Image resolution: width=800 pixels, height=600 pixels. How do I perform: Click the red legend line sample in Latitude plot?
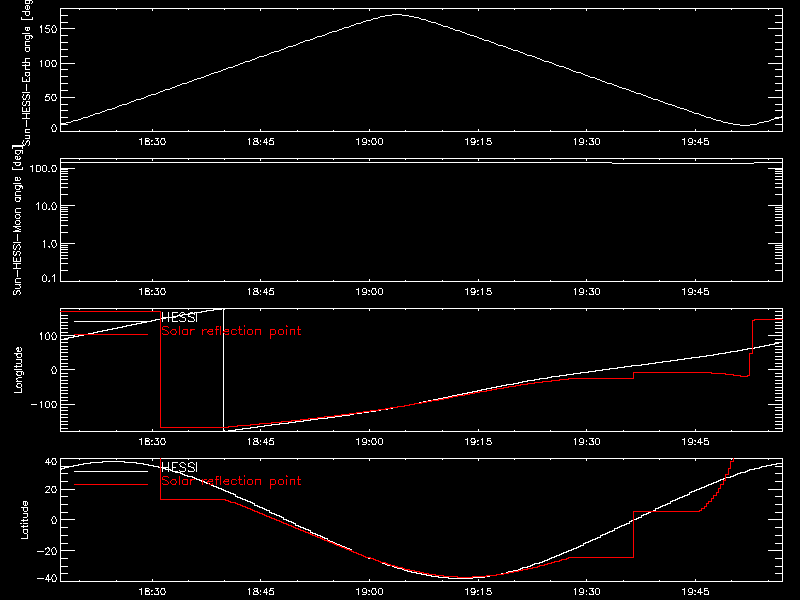click(111, 485)
